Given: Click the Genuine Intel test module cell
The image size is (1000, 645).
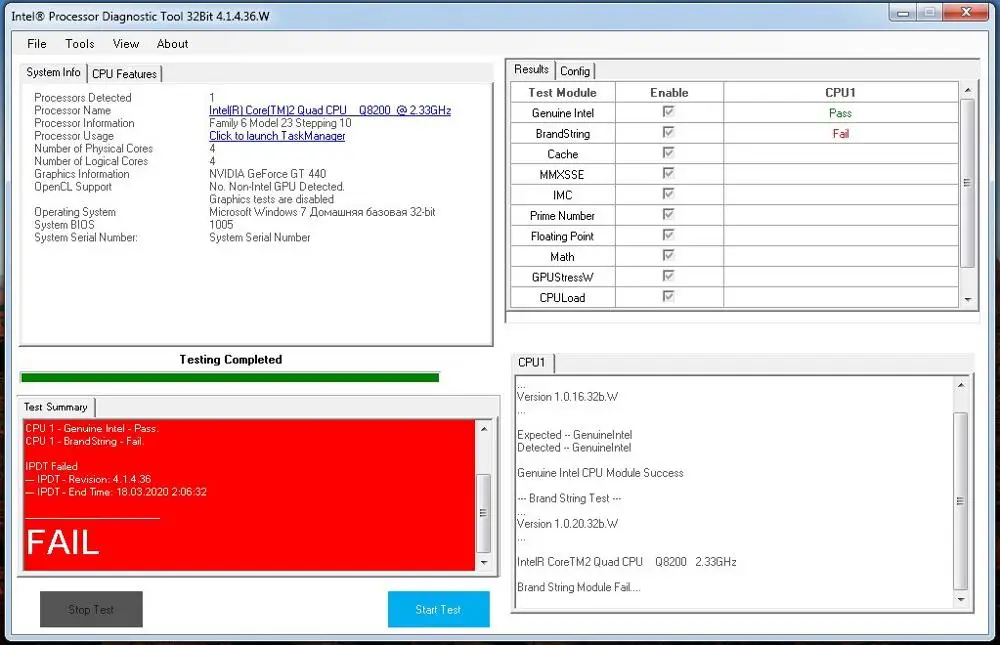Looking at the screenshot, I should click(x=562, y=113).
